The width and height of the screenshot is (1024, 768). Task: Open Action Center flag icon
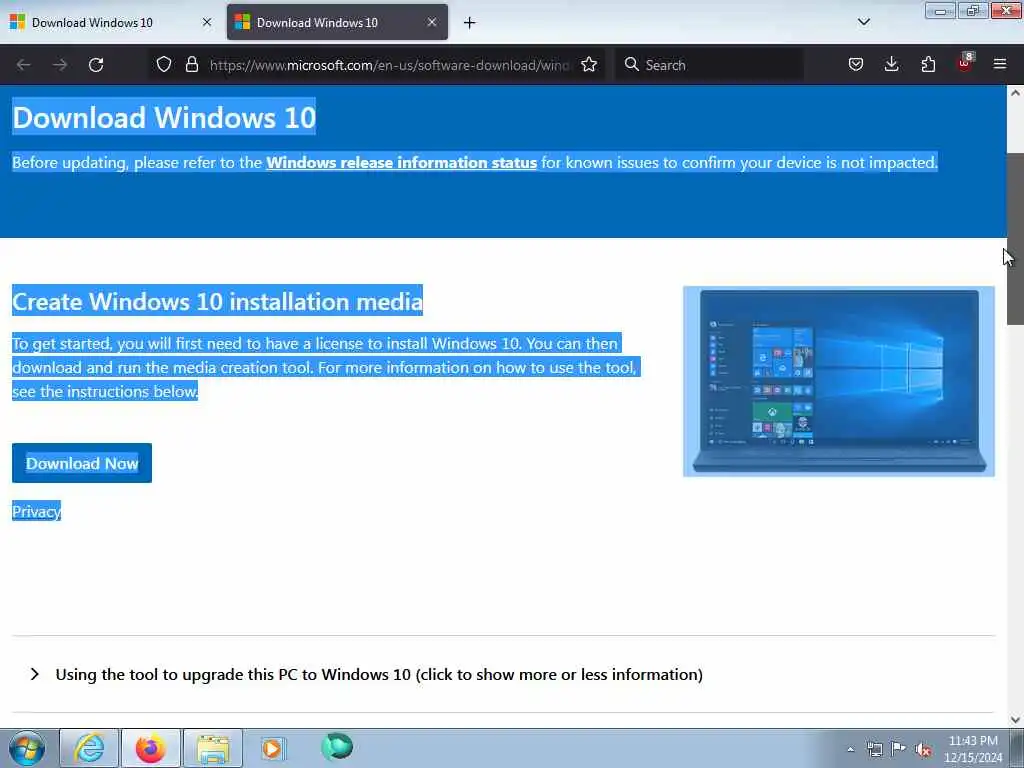coord(899,748)
